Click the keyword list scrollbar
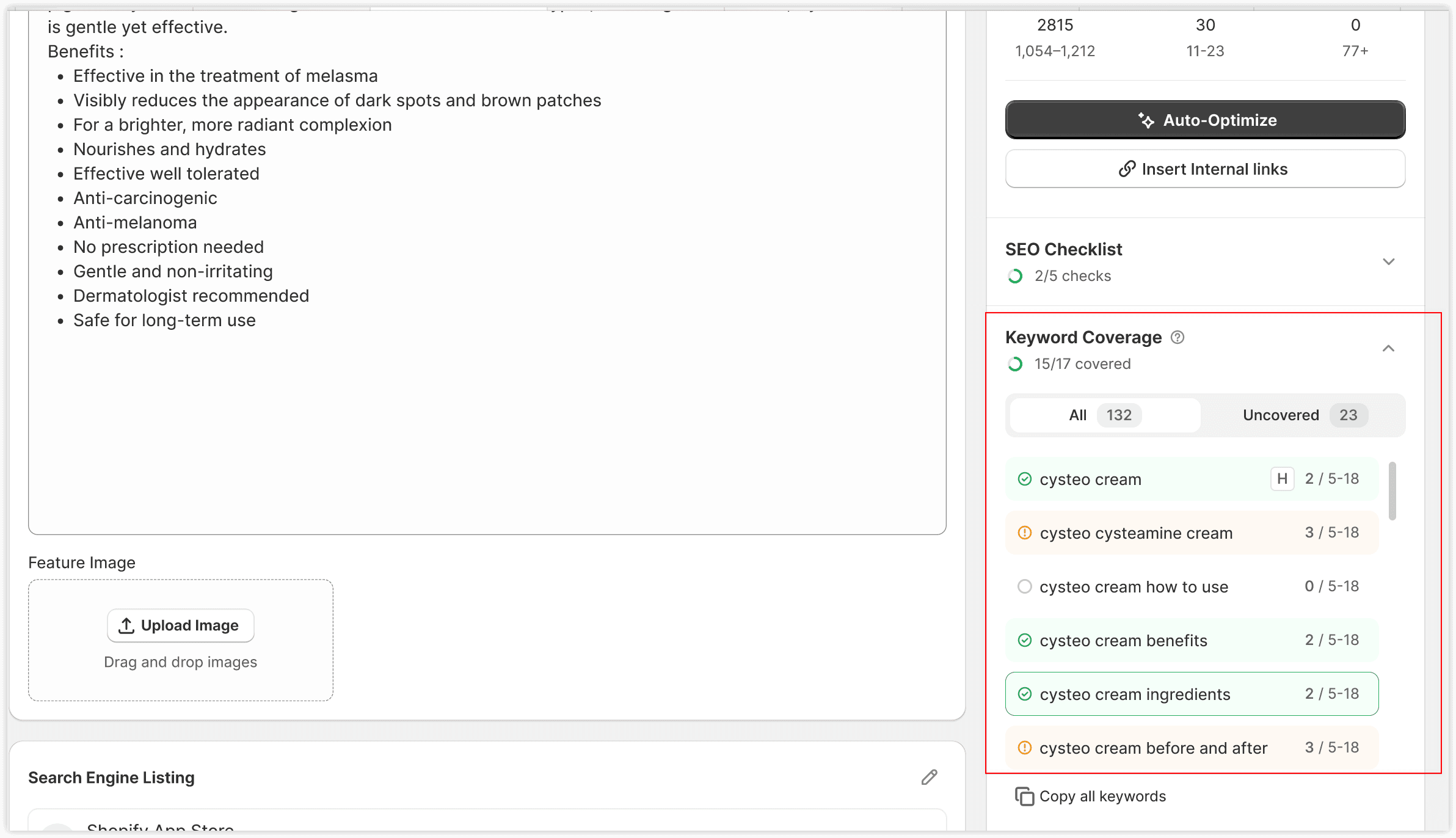The height and width of the screenshot is (838, 1456). [1392, 491]
